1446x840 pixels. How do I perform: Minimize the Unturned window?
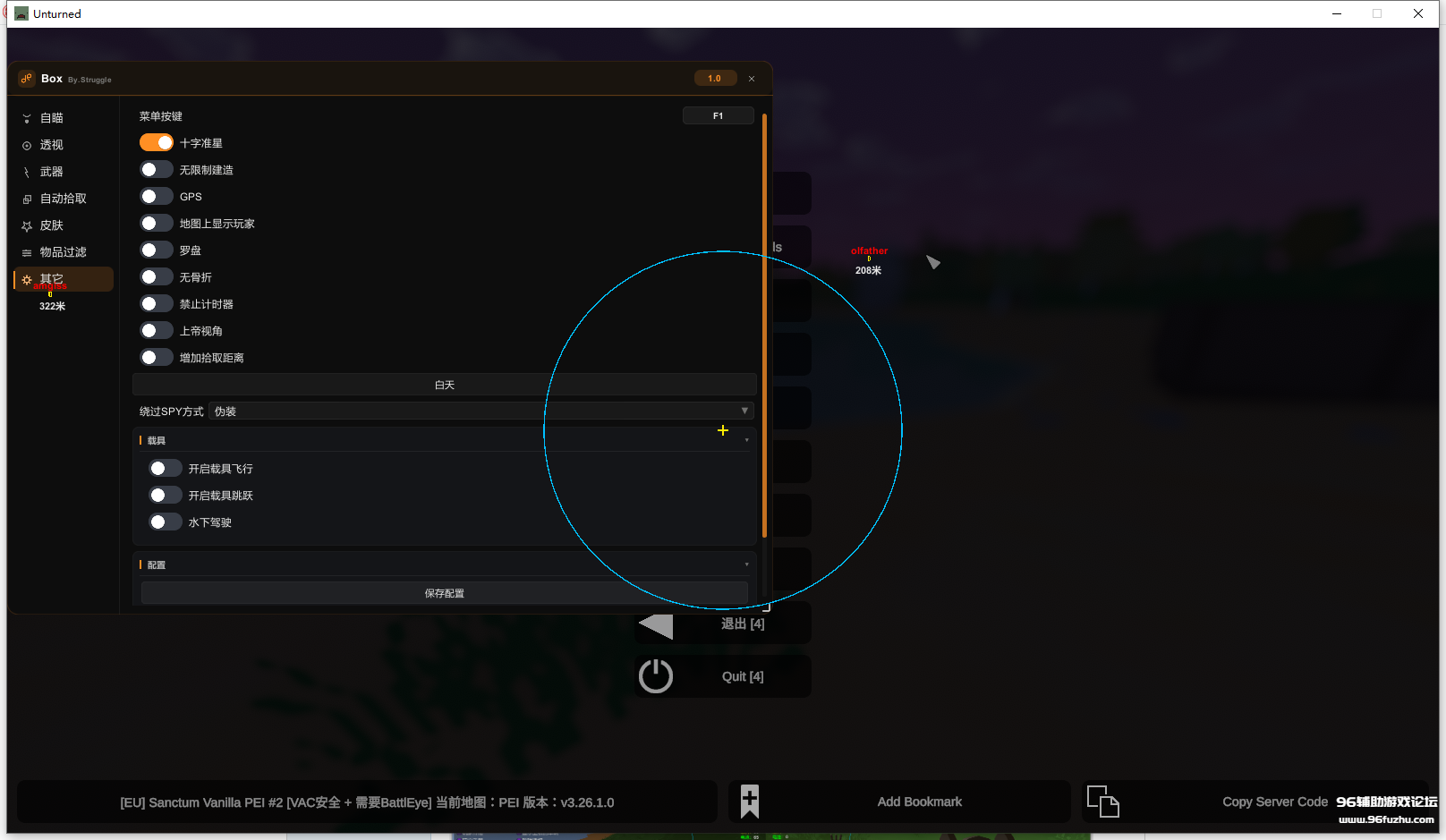pos(1337,13)
